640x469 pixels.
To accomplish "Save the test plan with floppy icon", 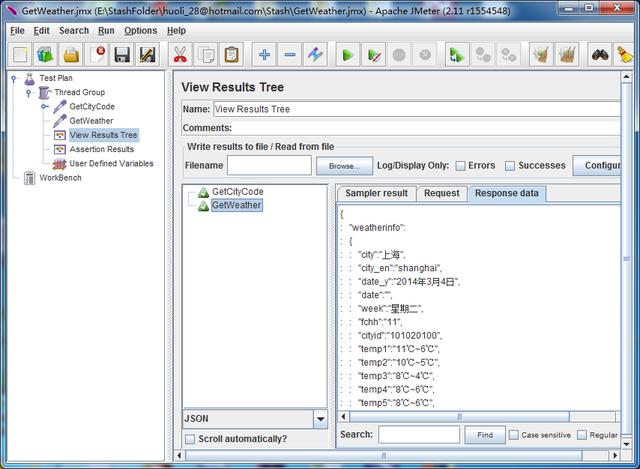I will click(x=122, y=54).
